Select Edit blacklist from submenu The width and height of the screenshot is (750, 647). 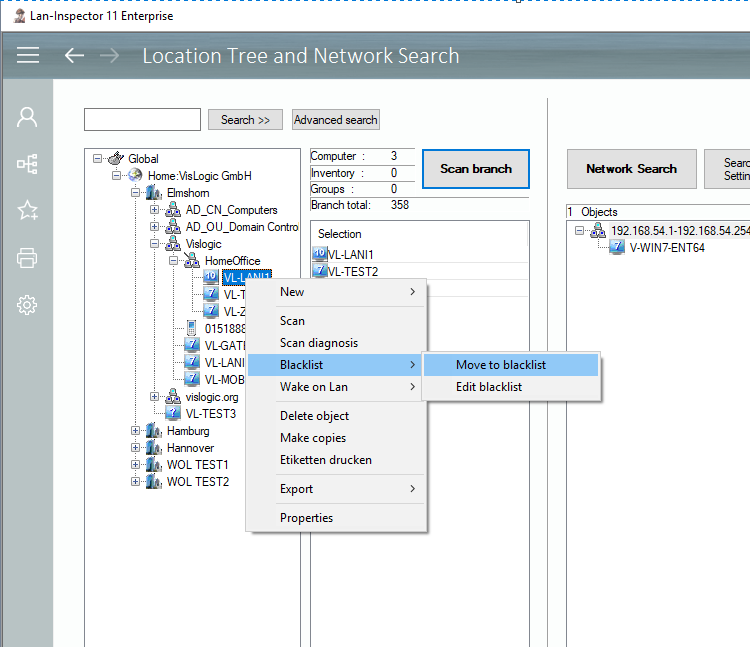click(488, 387)
